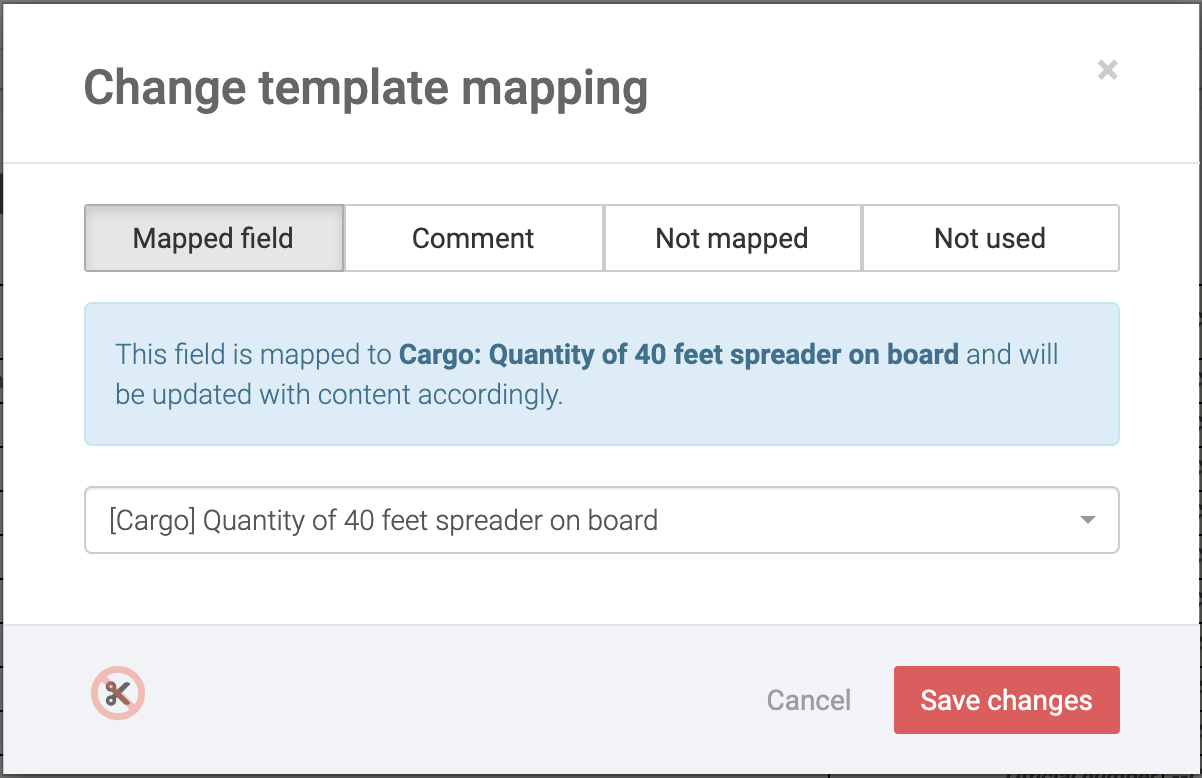Select the Not used option
Viewport: 1202px width, 778px height.
pos(989,238)
